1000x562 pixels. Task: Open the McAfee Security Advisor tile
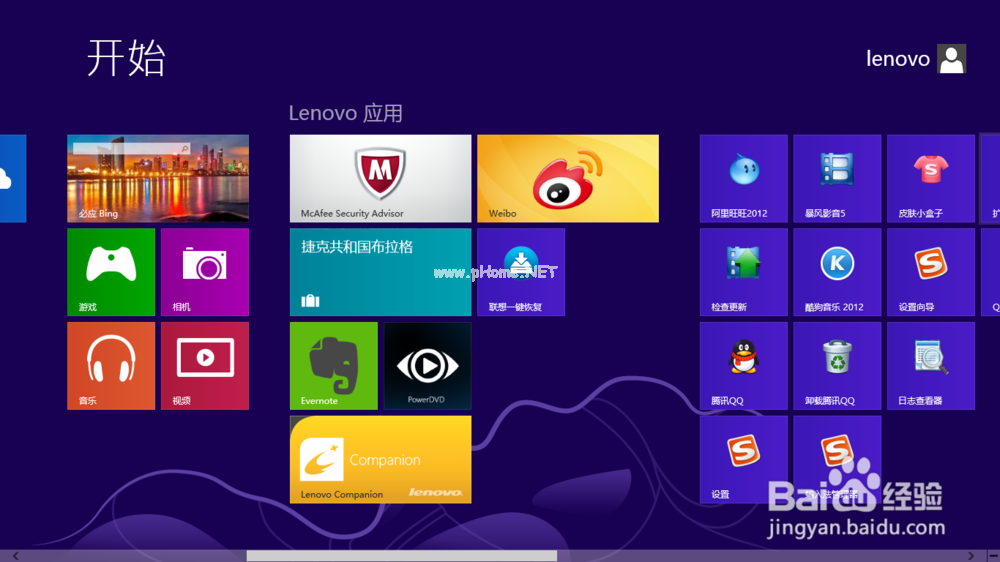[x=380, y=178]
